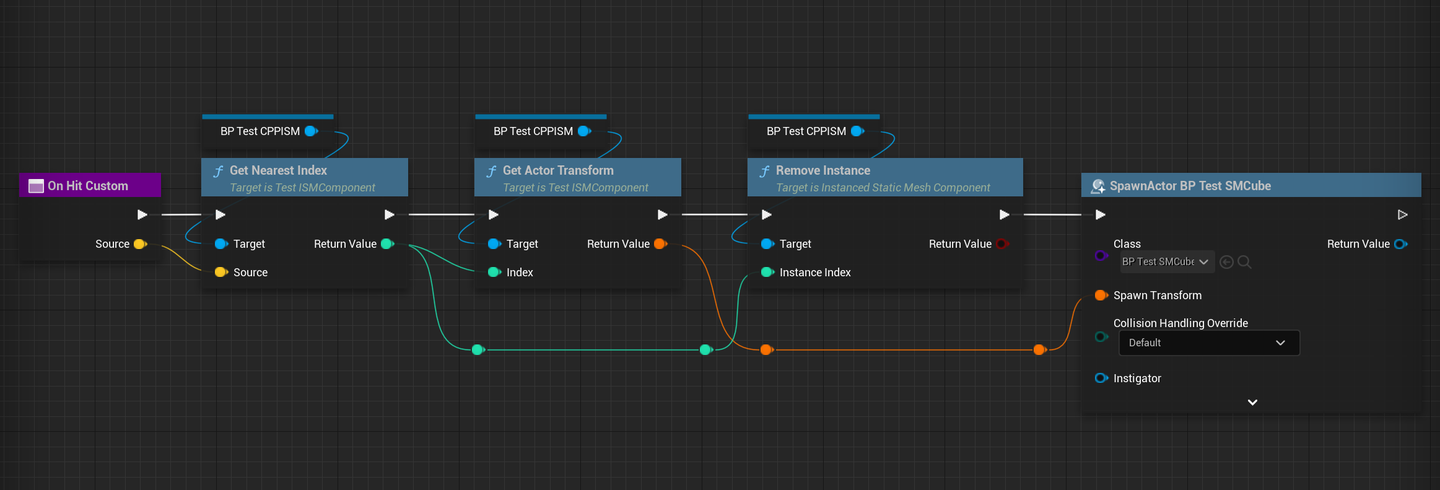Click the event icon in On Hit Custom title
The height and width of the screenshot is (490, 1440).
[36, 186]
